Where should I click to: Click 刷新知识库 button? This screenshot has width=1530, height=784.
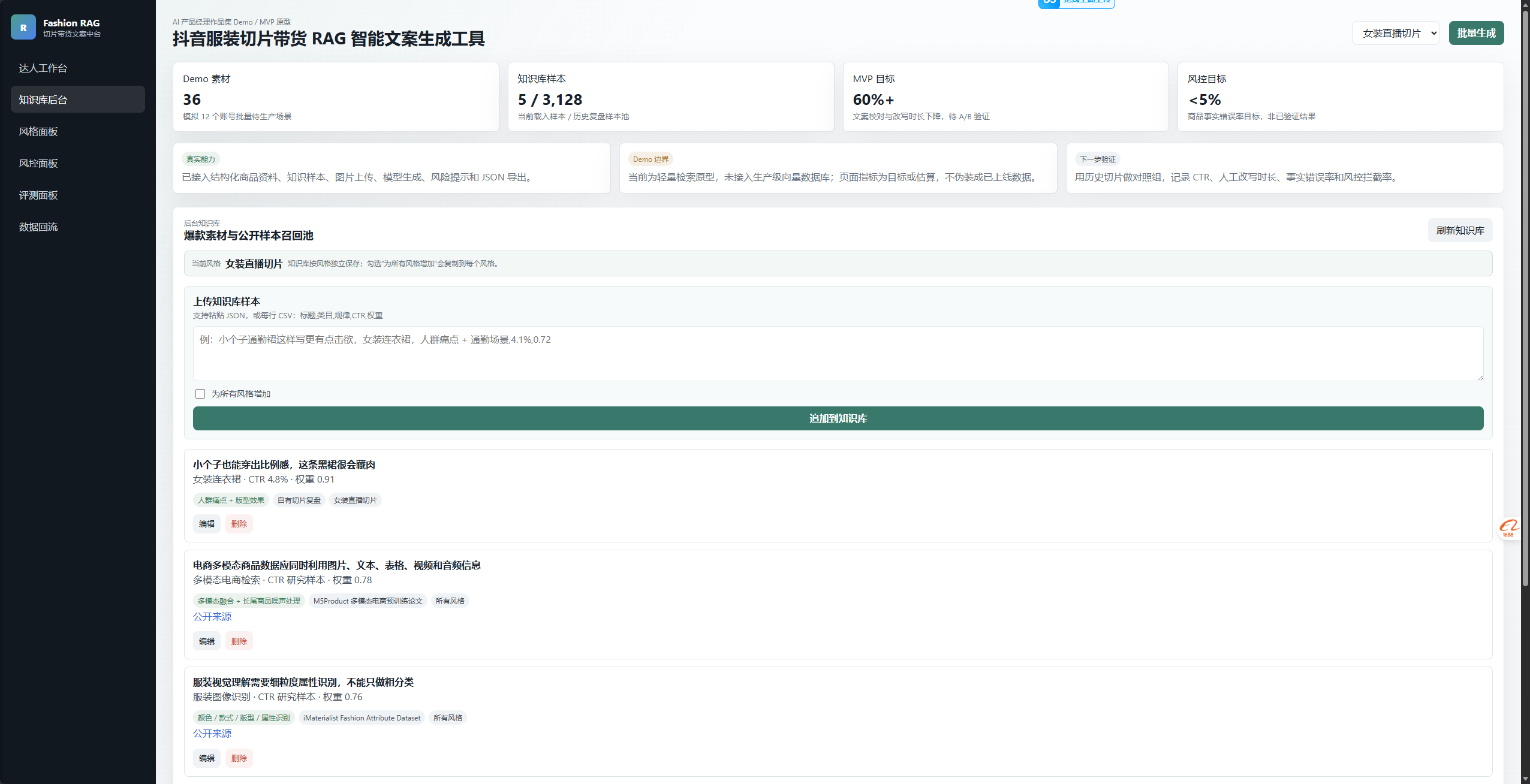pyautogui.click(x=1460, y=230)
